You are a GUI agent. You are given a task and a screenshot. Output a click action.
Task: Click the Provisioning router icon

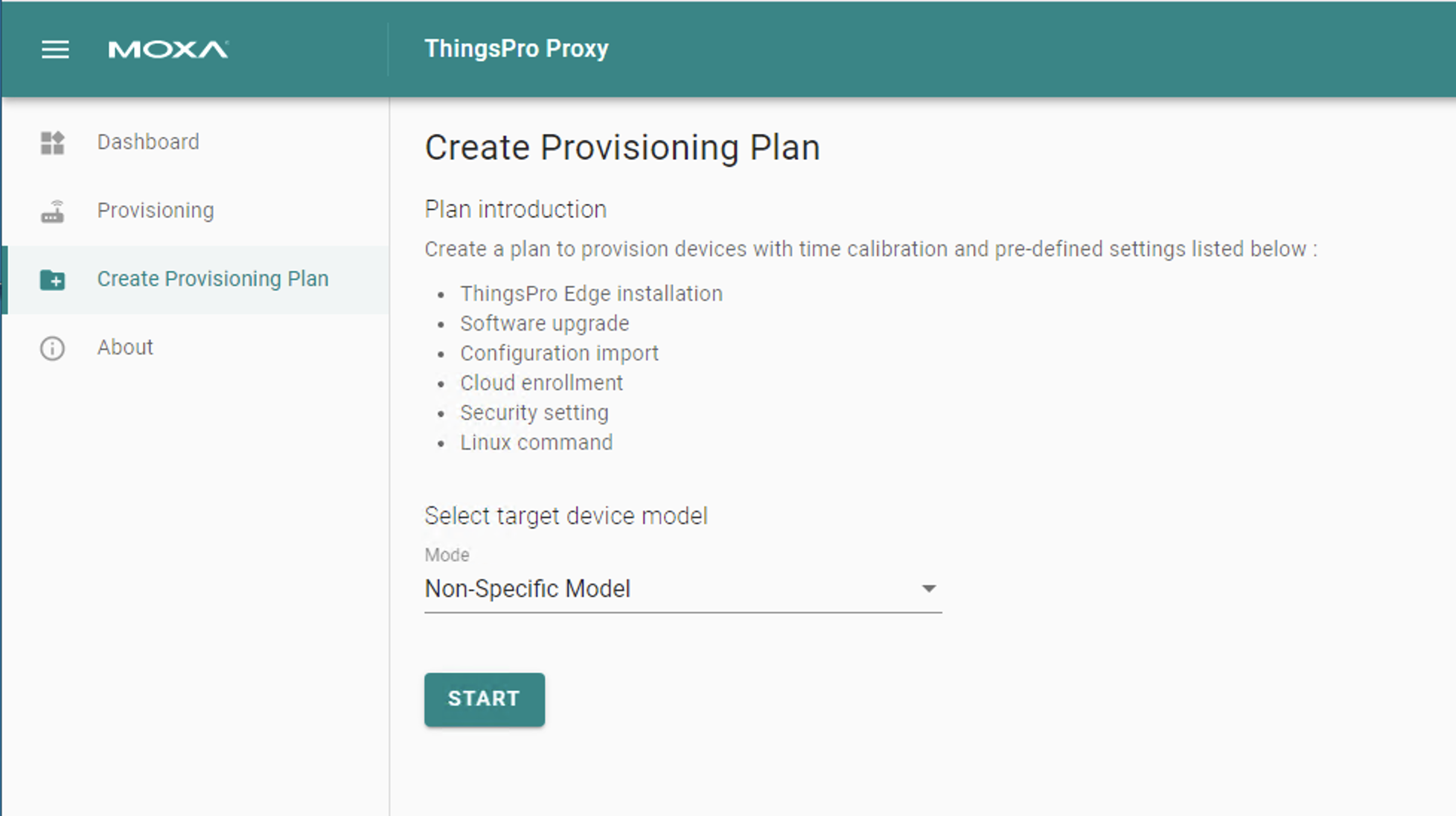coord(52,211)
